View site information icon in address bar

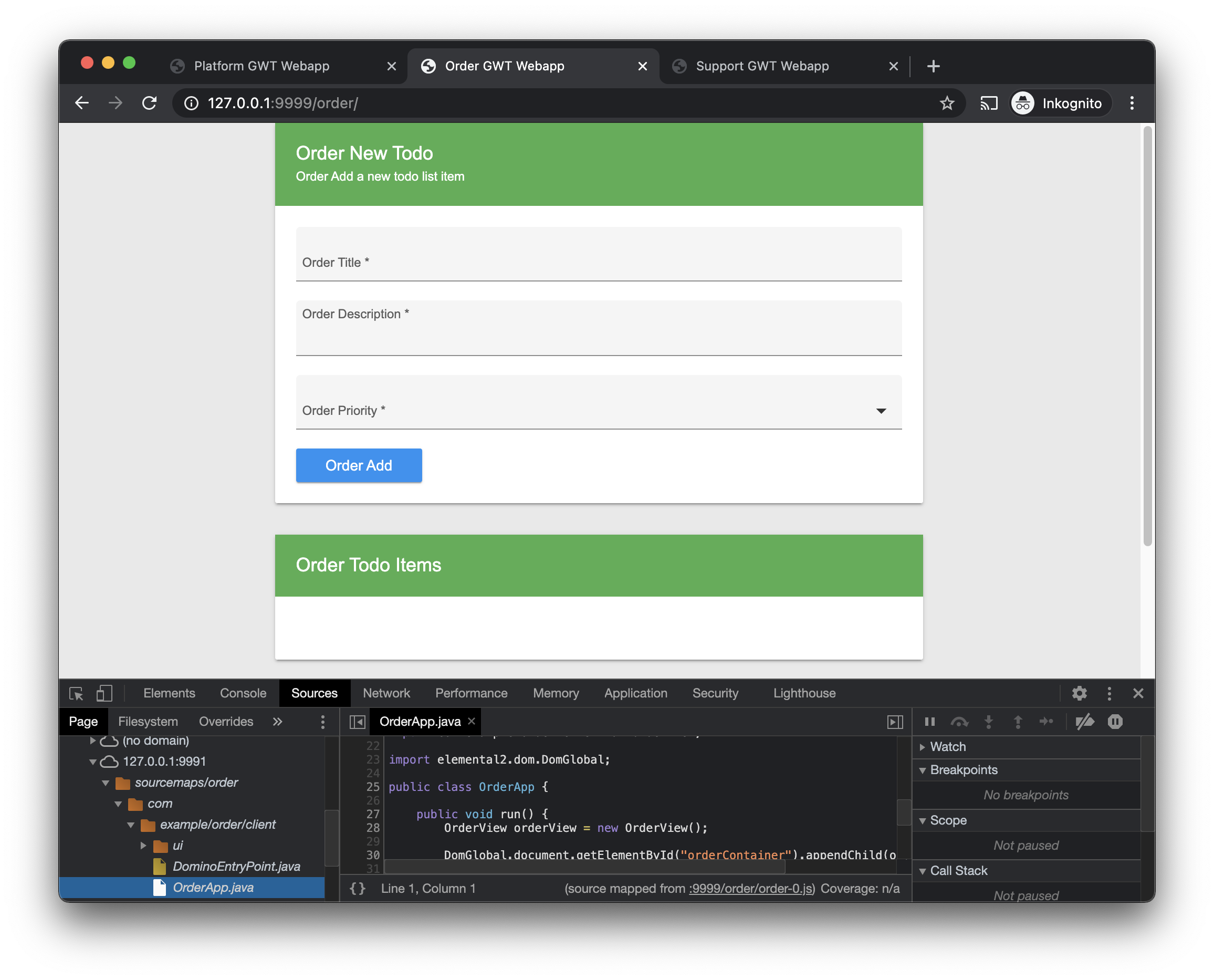tap(191, 103)
